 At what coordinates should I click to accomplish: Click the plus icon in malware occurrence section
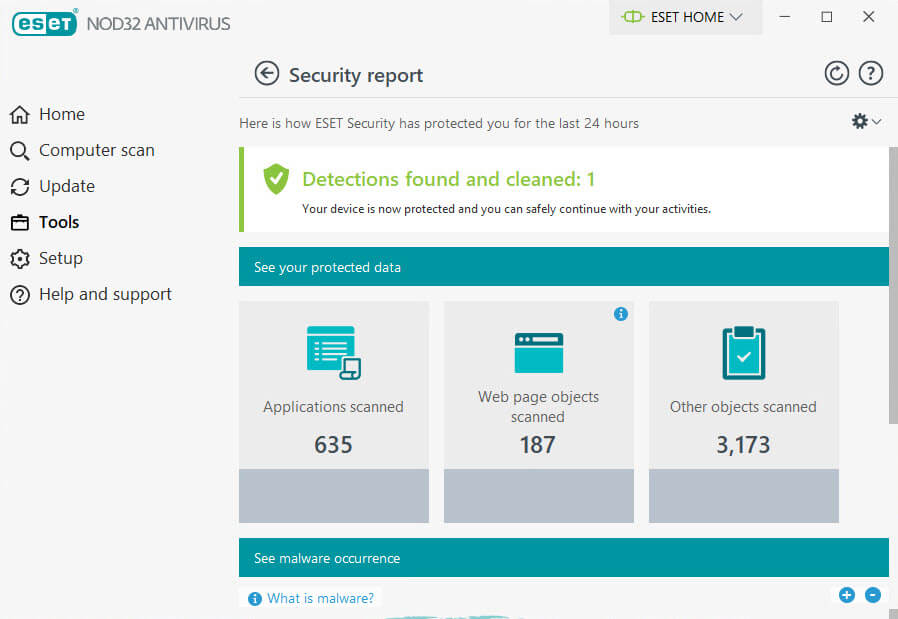[x=847, y=595]
